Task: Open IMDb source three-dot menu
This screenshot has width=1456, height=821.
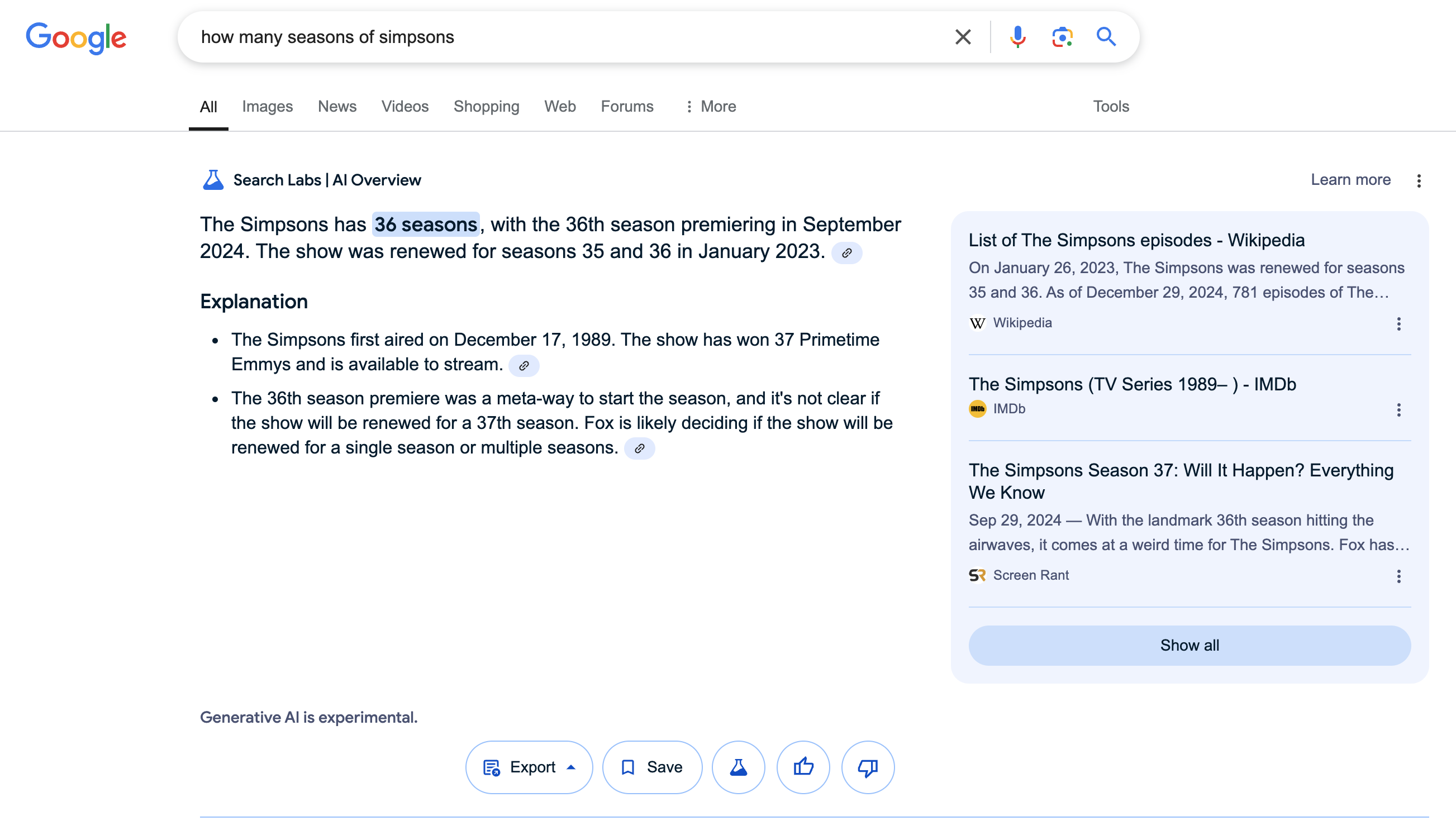Action: coord(1398,409)
